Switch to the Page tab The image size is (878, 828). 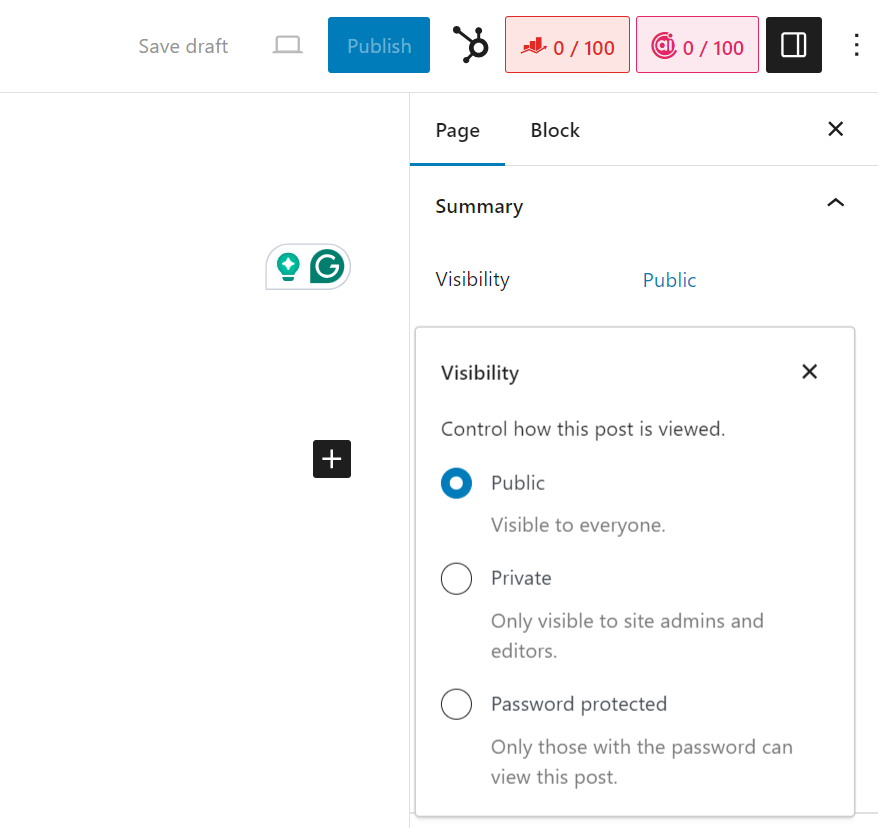(x=457, y=130)
